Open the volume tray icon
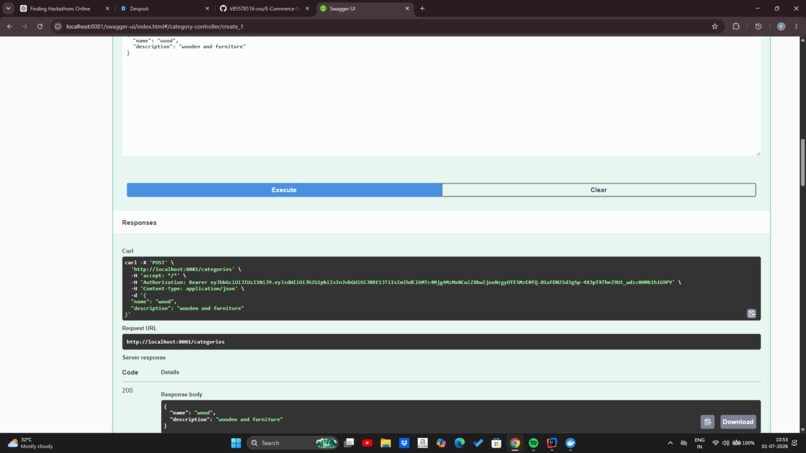The image size is (806, 453). 725,443
